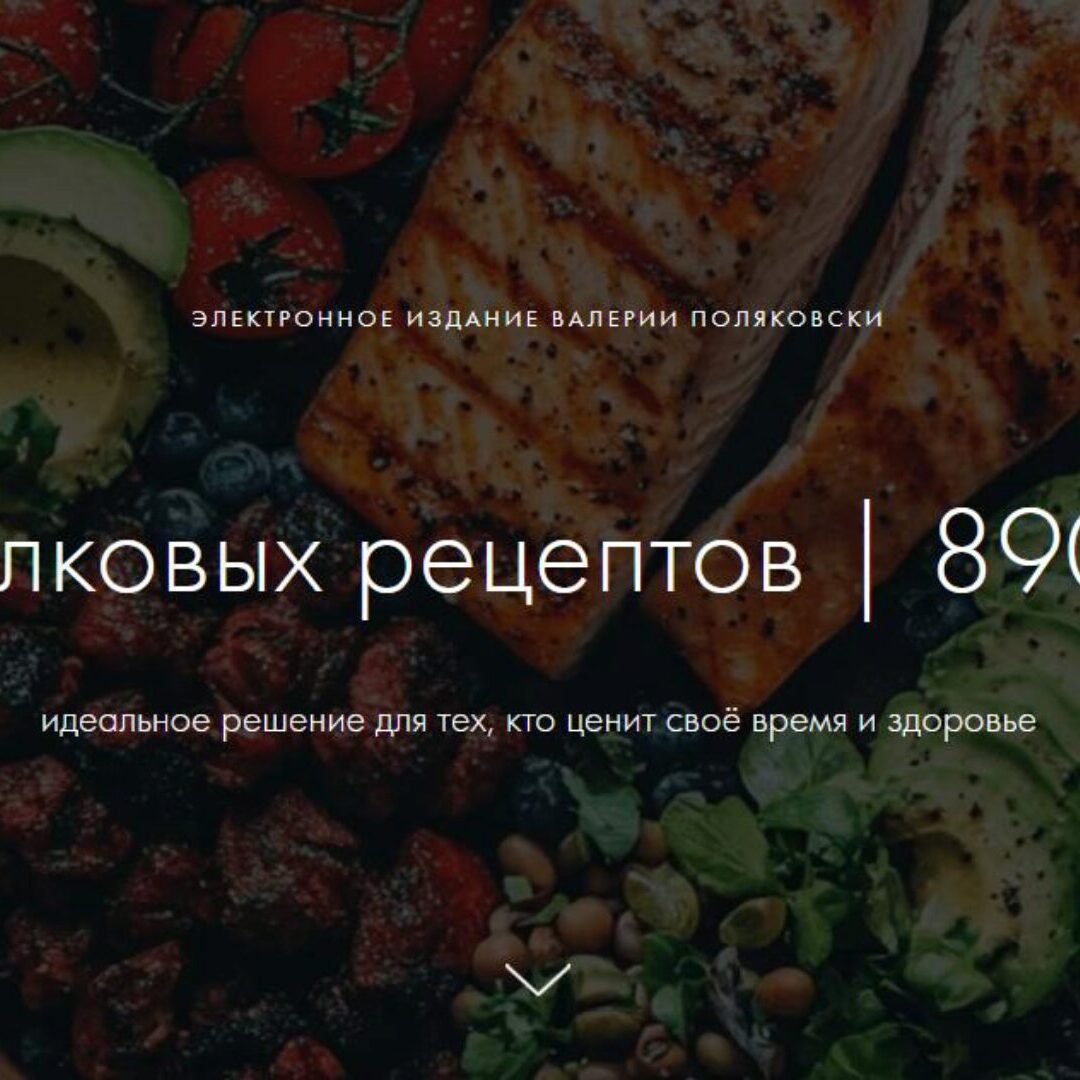1080x1080 pixels.
Task: Click the partially visible headline word 'лковых'
Action: pyautogui.click(x=161, y=566)
